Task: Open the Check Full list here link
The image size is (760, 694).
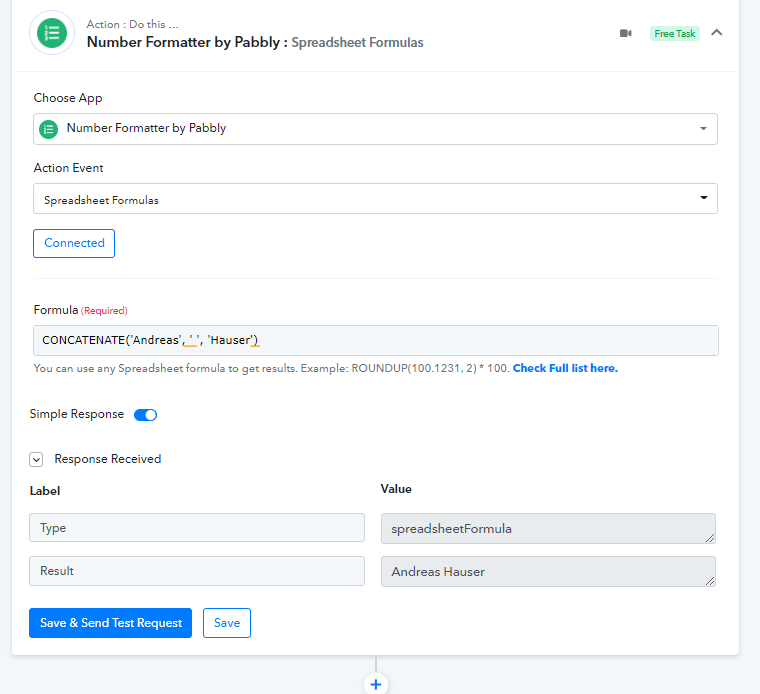Action: coord(565,368)
